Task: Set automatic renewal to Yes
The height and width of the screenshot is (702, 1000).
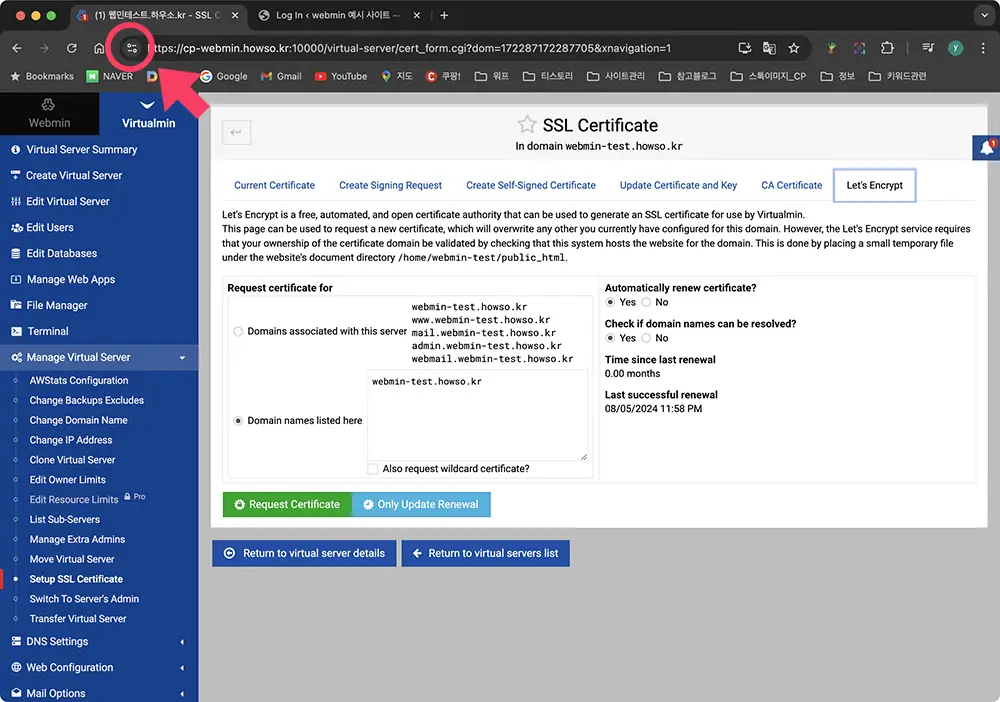Action: point(610,302)
